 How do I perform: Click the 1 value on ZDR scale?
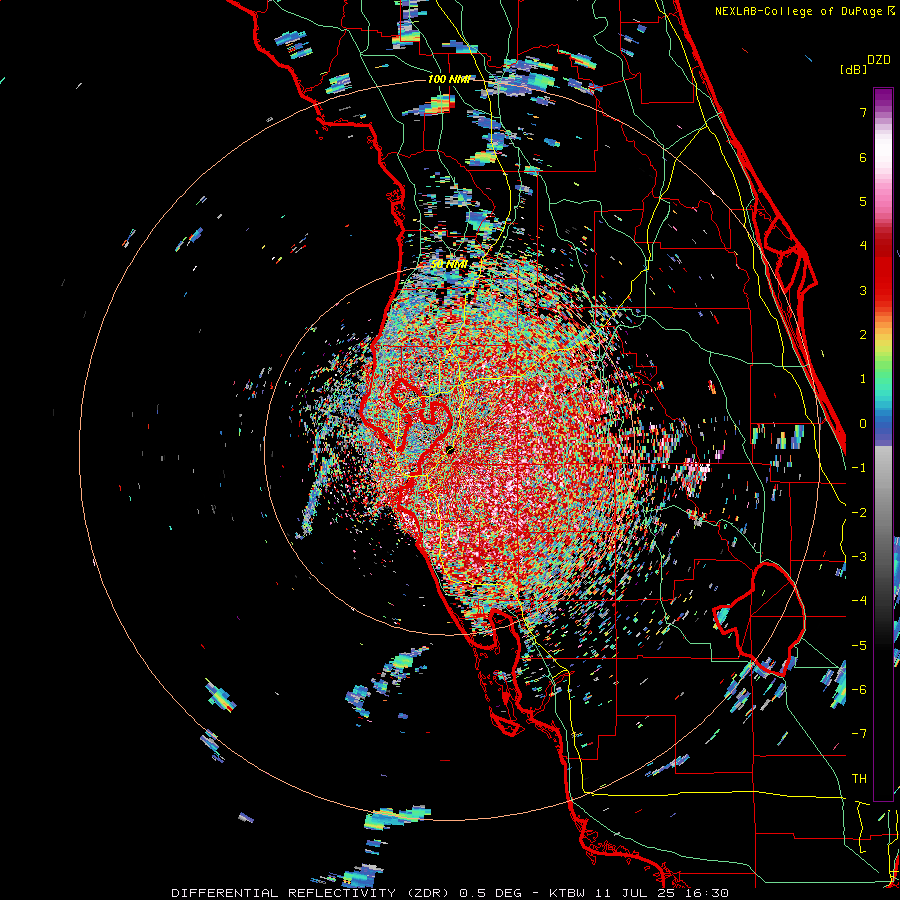[863, 379]
